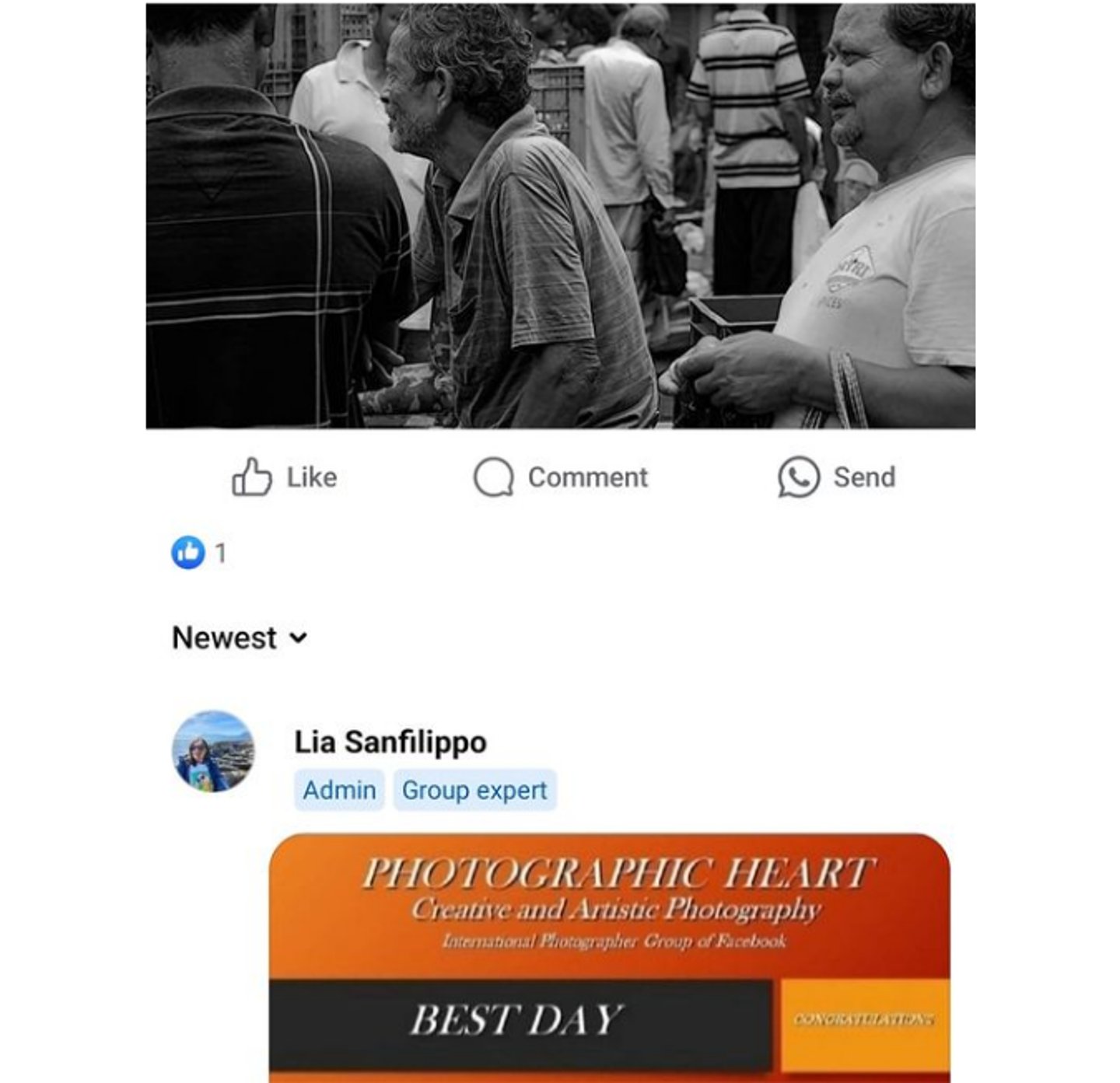
Task: Open Lia Sanfilippo's profile picture
Action: click(213, 751)
